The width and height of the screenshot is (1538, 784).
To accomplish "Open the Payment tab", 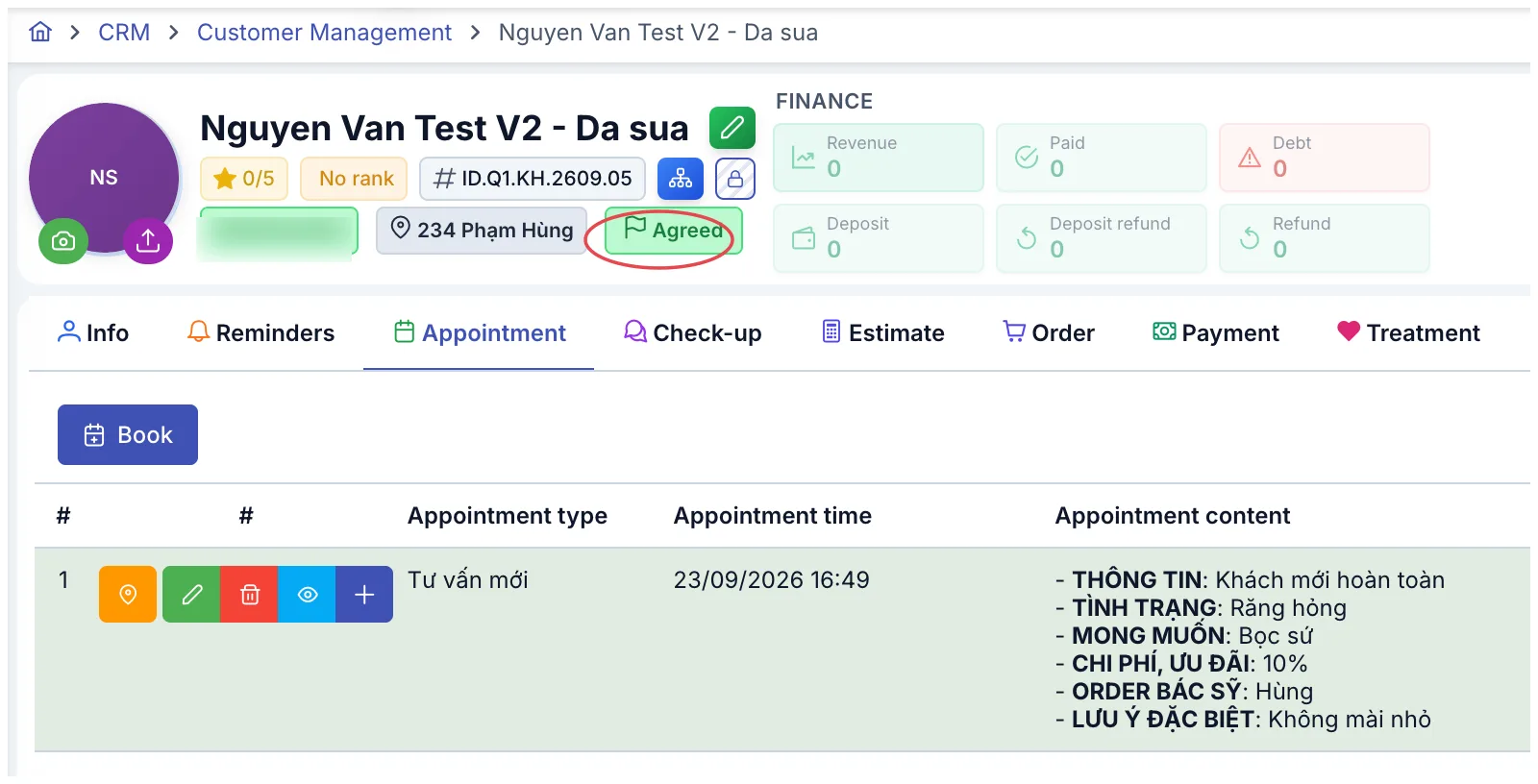I will (1216, 333).
